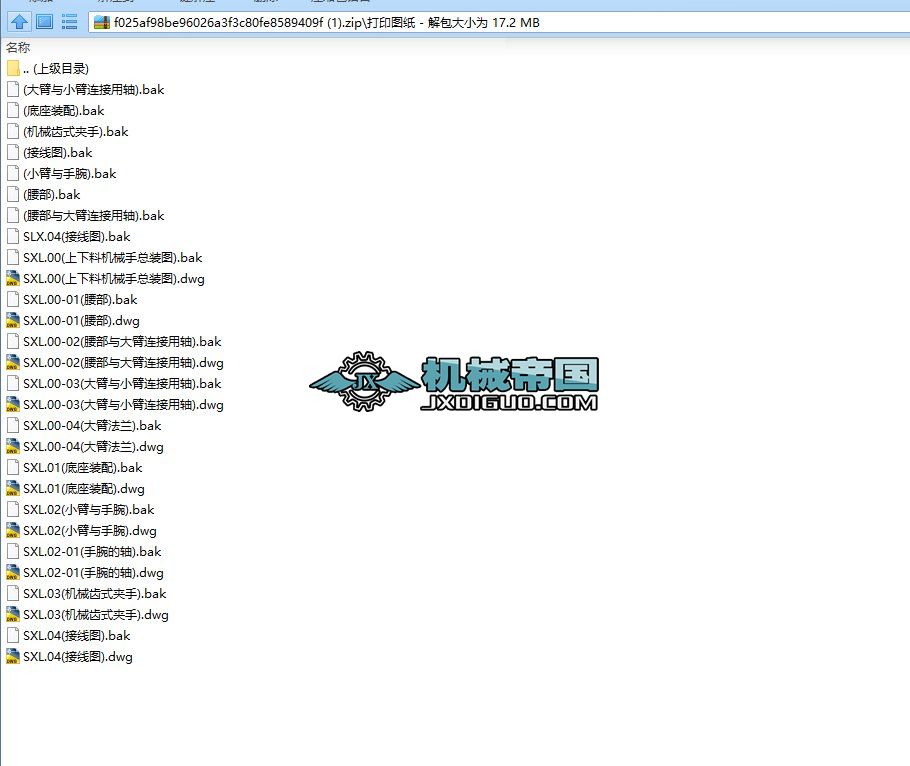Screen dimensions: 910x766
Task: Click DWG icon of SXL.00-01(腰部).dwg
Action: tap(13, 320)
